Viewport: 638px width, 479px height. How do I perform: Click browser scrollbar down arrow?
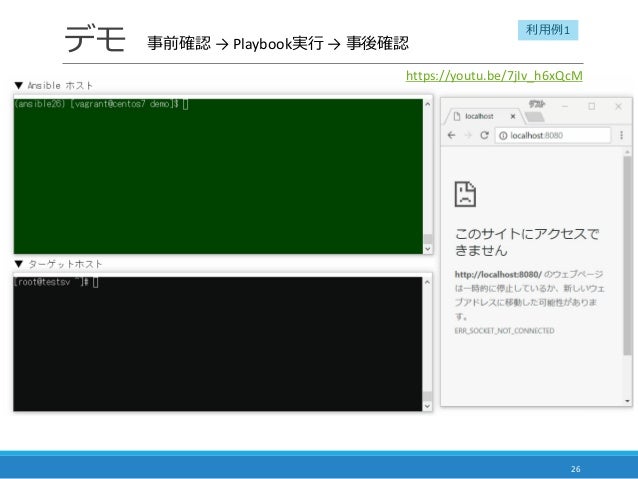[627, 401]
